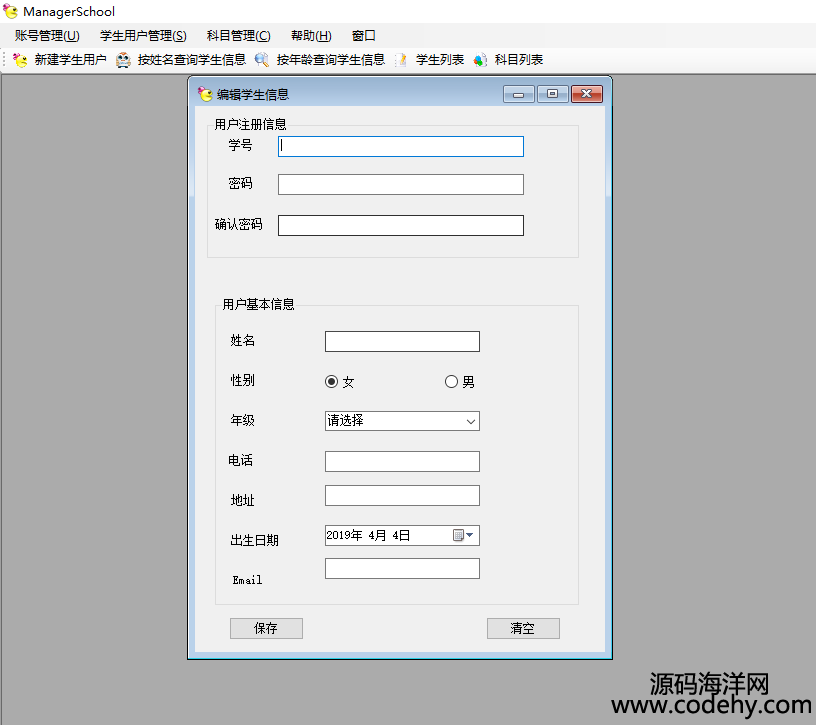Open the 学生用户管理 menu
This screenshot has height=725, width=816.
click(143, 36)
